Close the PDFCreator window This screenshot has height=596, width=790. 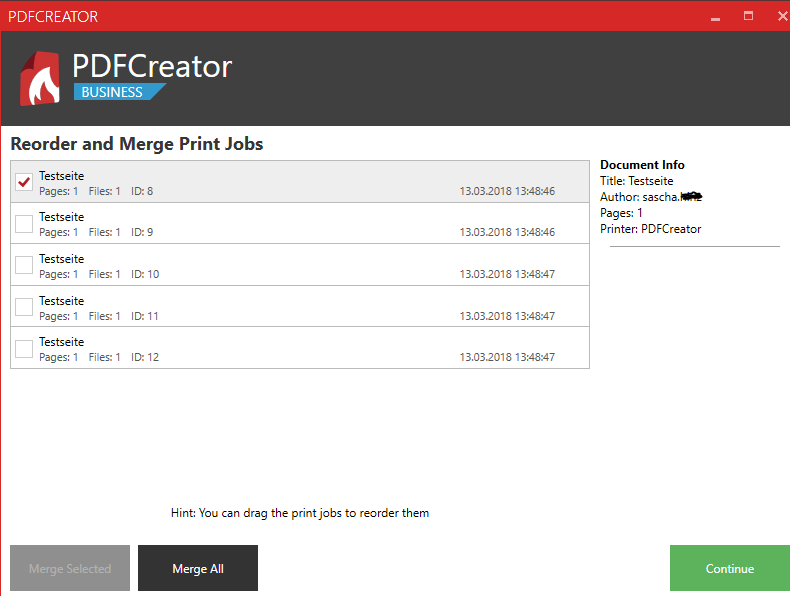point(782,16)
